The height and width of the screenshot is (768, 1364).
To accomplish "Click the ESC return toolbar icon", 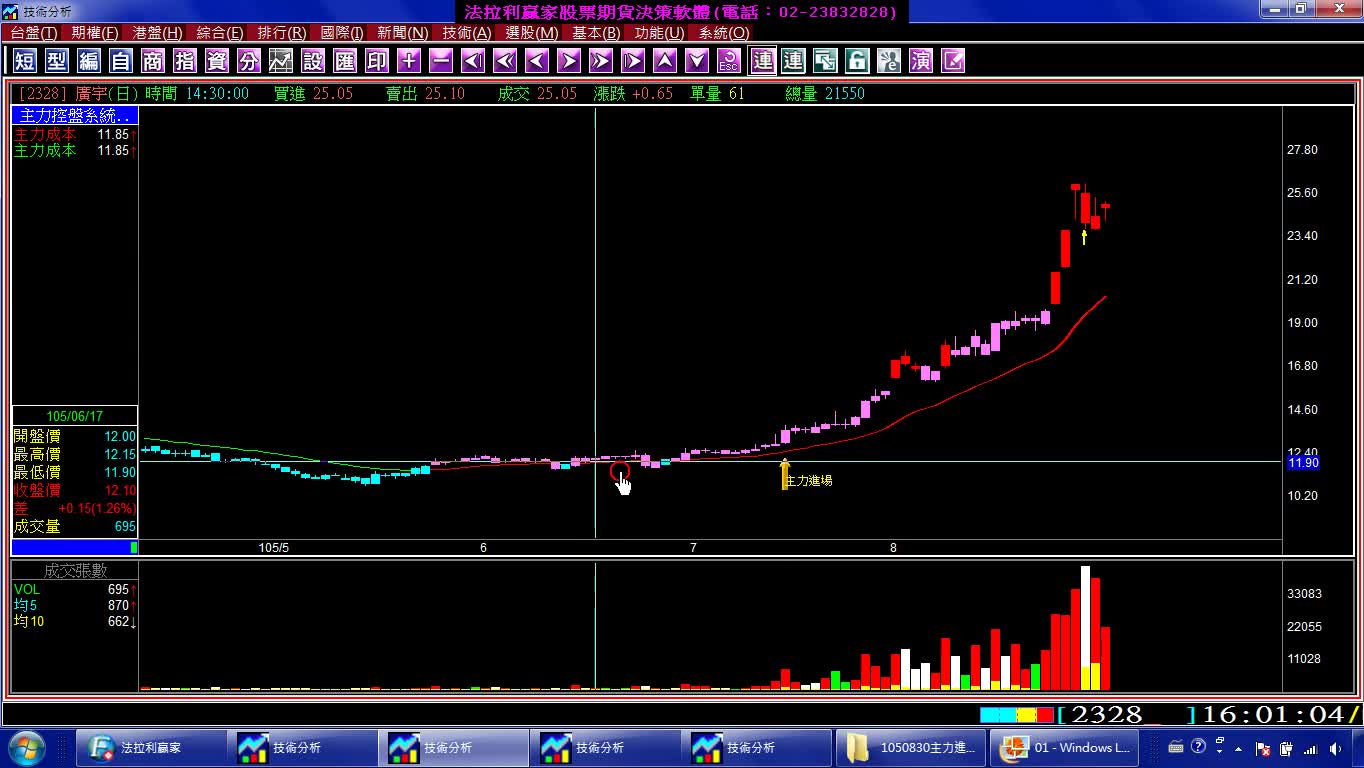I will click(729, 61).
